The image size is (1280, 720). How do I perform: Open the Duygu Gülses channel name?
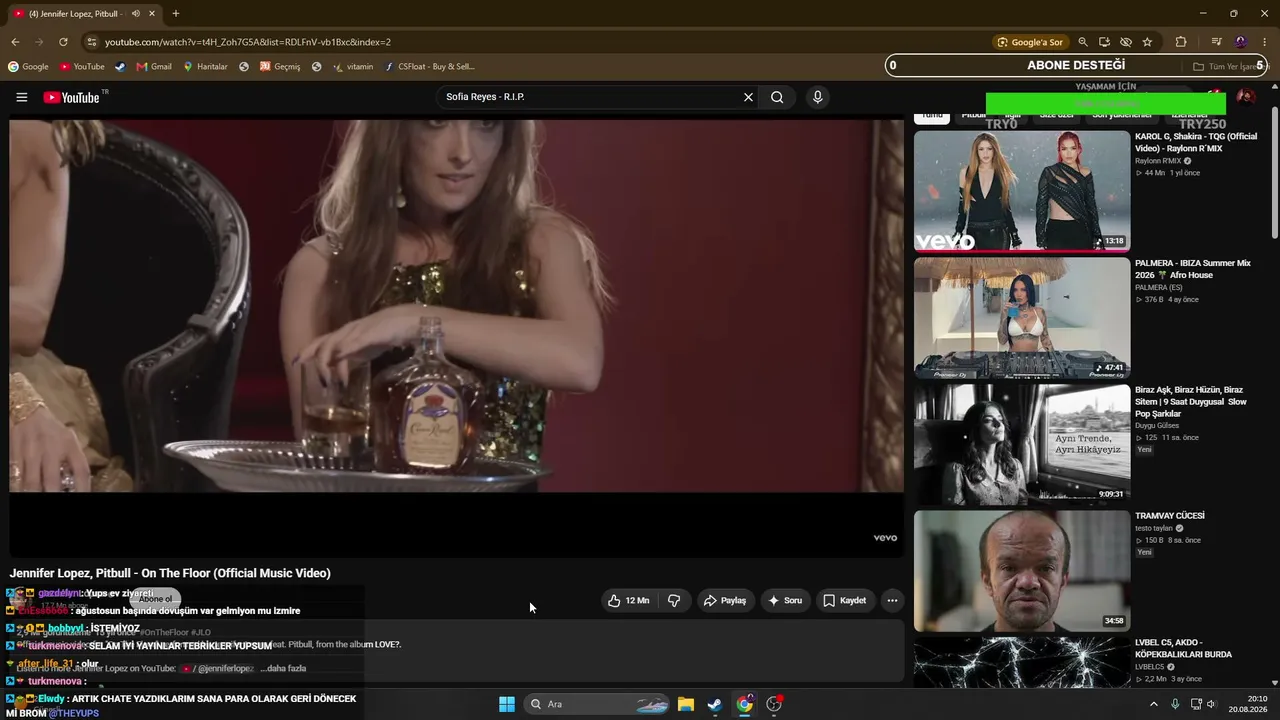(x=1157, y=426)
